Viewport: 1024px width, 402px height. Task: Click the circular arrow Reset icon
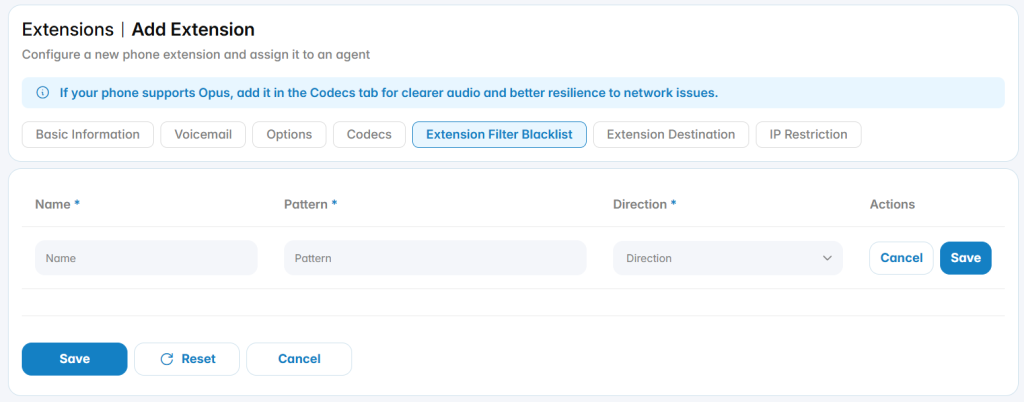click(167, 359)
